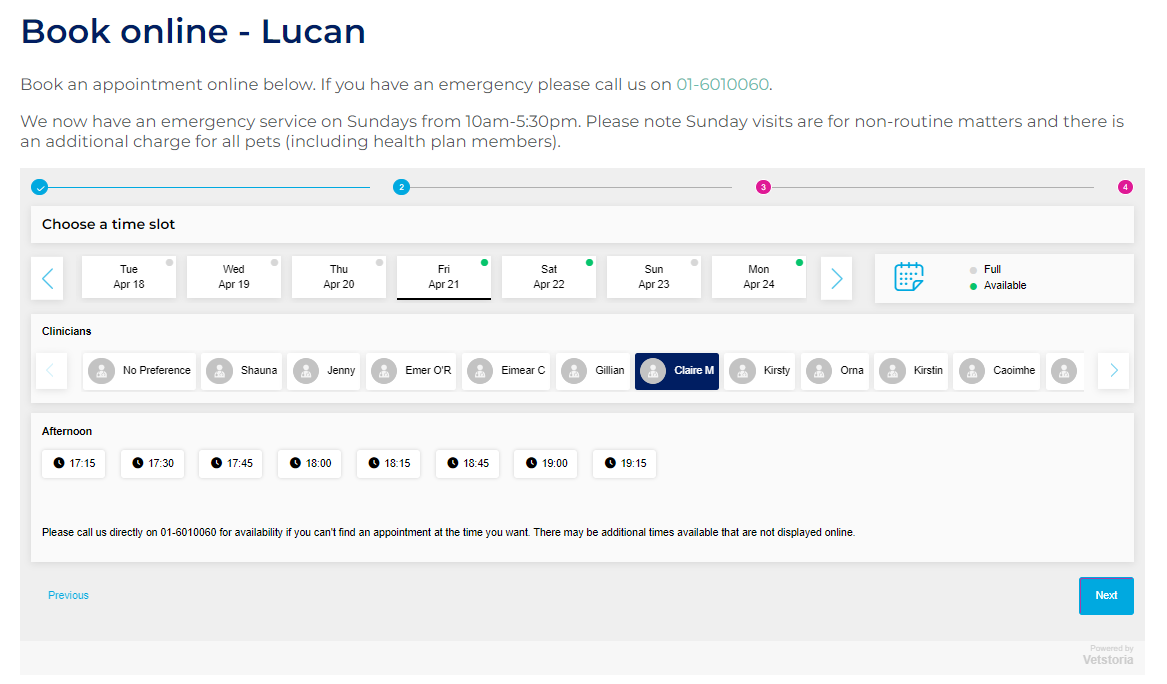Select the Sat Apr 22 date option
Viewport: 1167px width, 684px height.
click(548, 276)
